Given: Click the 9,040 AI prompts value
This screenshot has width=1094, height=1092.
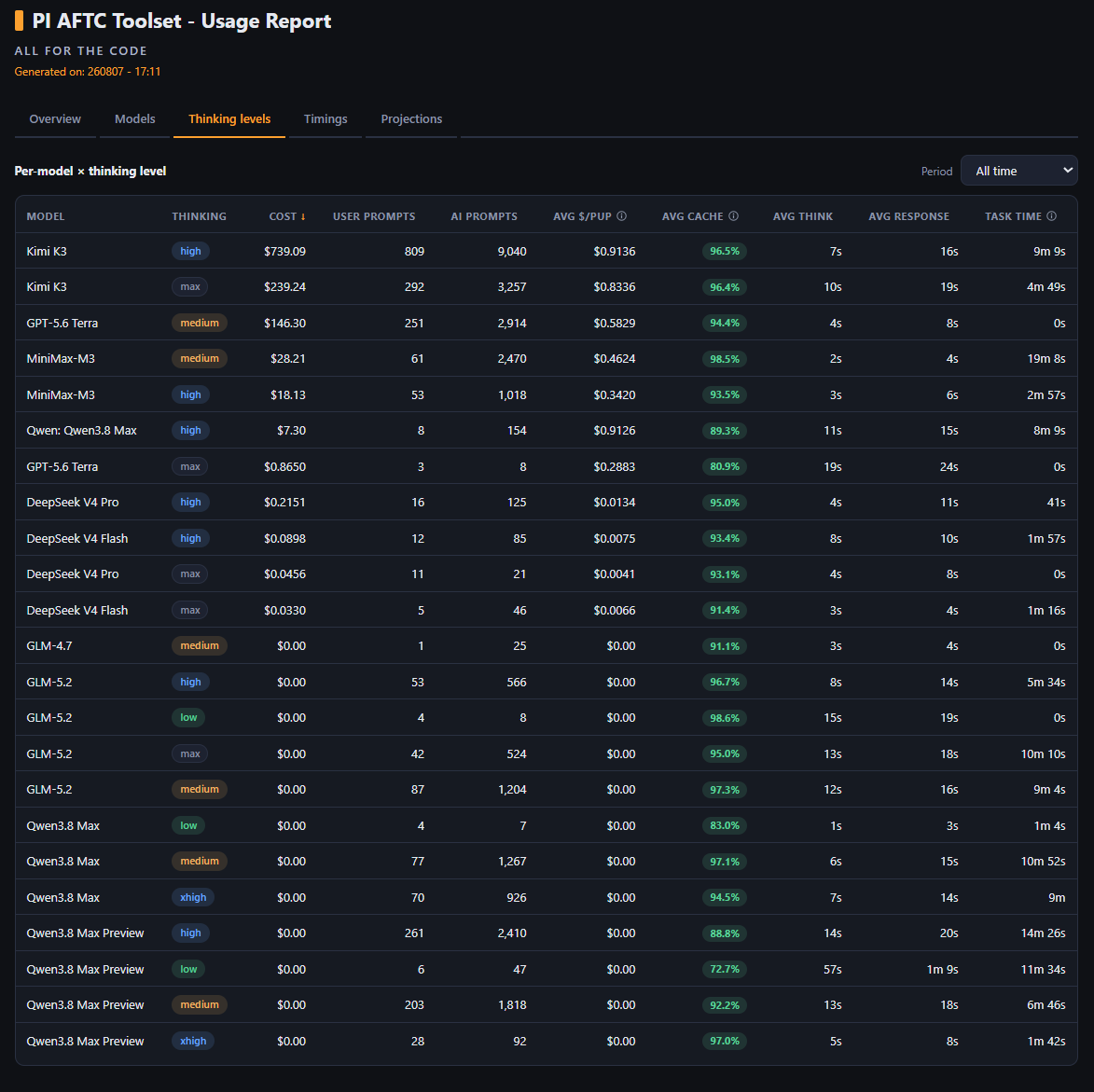Looking at the screenshot, I should pyautogui.click(x=512, y=251).
